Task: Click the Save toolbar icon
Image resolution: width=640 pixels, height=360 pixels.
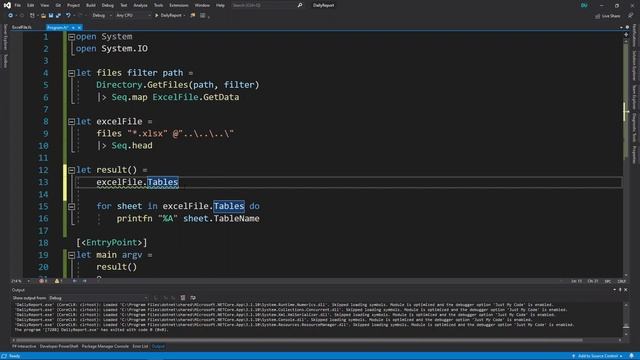Action: [51, 16]
